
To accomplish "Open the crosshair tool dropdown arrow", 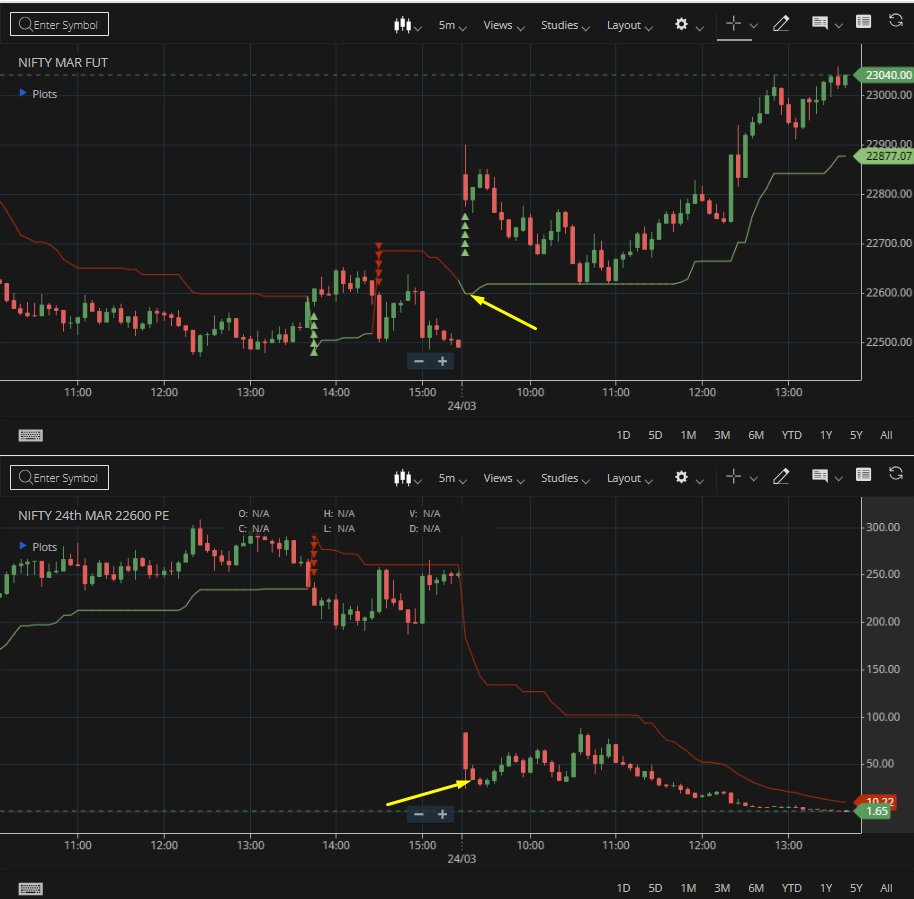I will pyautogui.click(x=753, y=25).
